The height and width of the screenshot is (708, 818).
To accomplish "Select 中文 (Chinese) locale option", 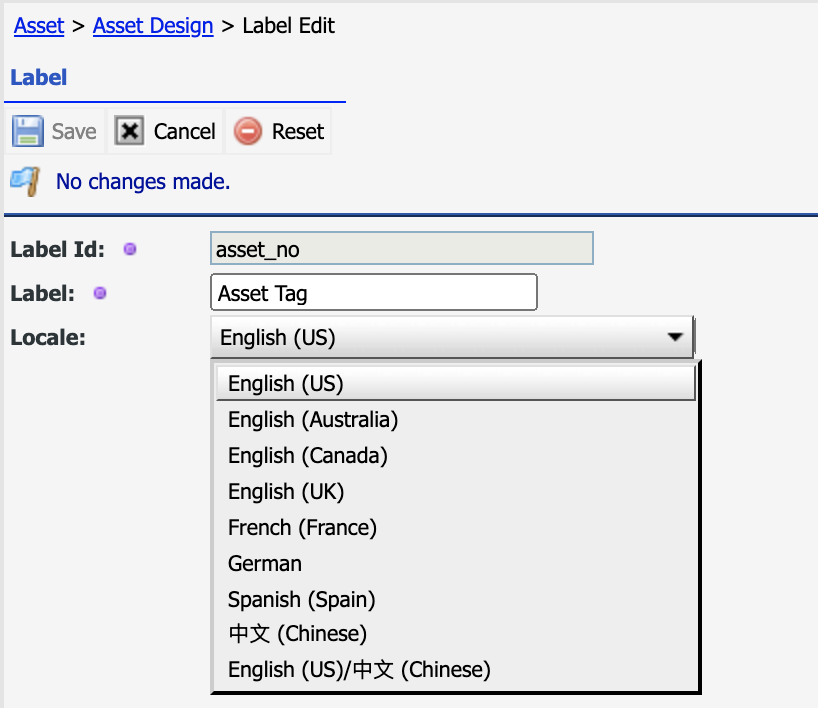I will 455,634.
